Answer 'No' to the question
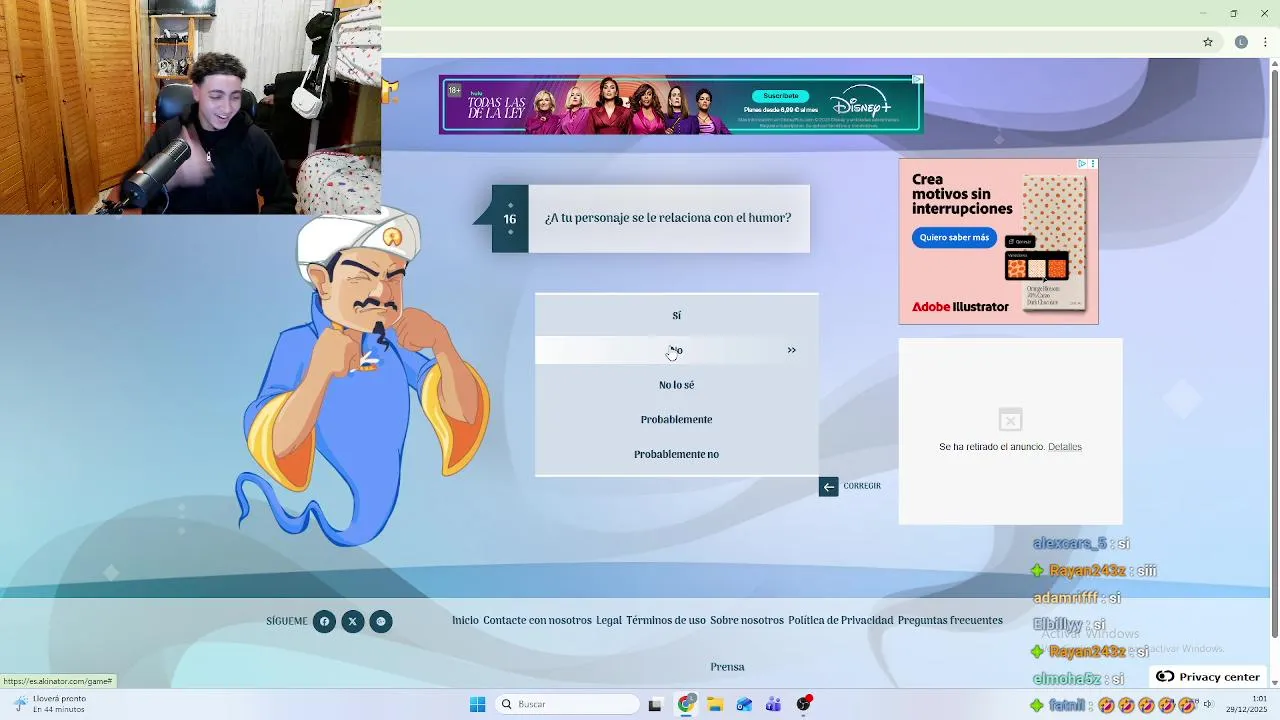Screen dimensions: 1280x720 point(676,350)
